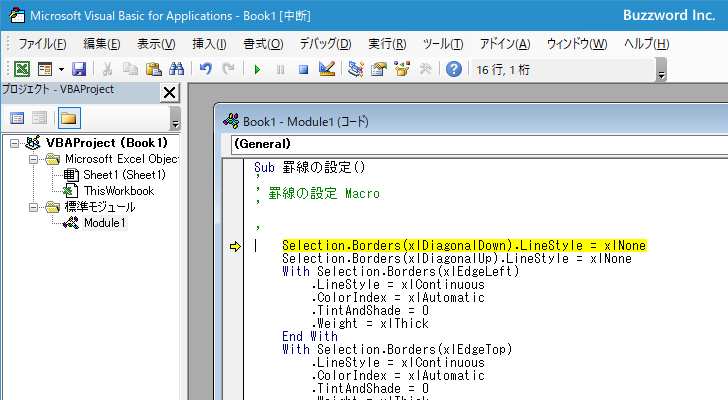The image size is (728, 400).
Task: Click the highlighted xlDiagonalDown code line
Action: click(464, 245)
